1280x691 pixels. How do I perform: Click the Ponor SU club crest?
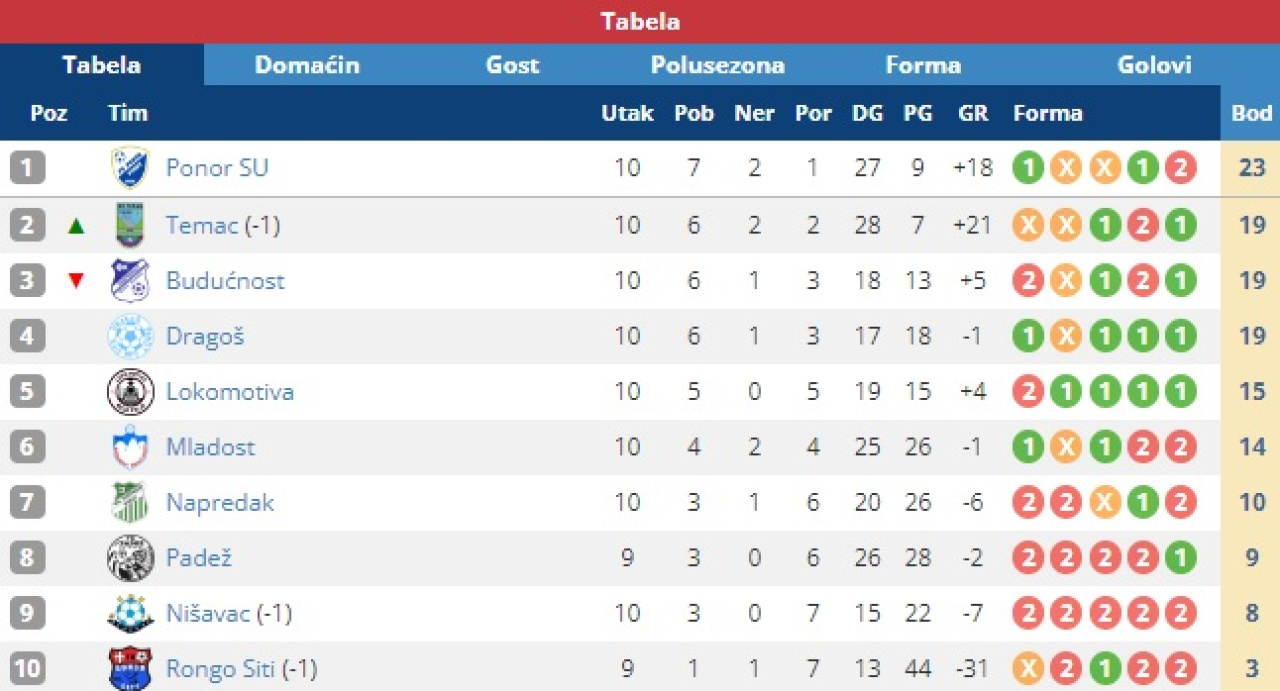pyautogui.click(x=130, y=168)
